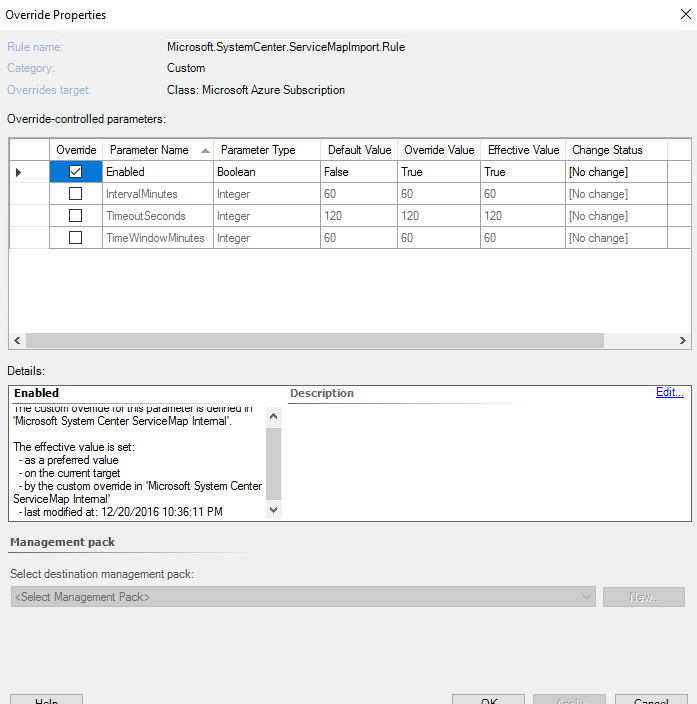Image resolution: width=697 pixels, height=704 pixels.
Task: Click the Change Status column header
Action: [616, 150]
